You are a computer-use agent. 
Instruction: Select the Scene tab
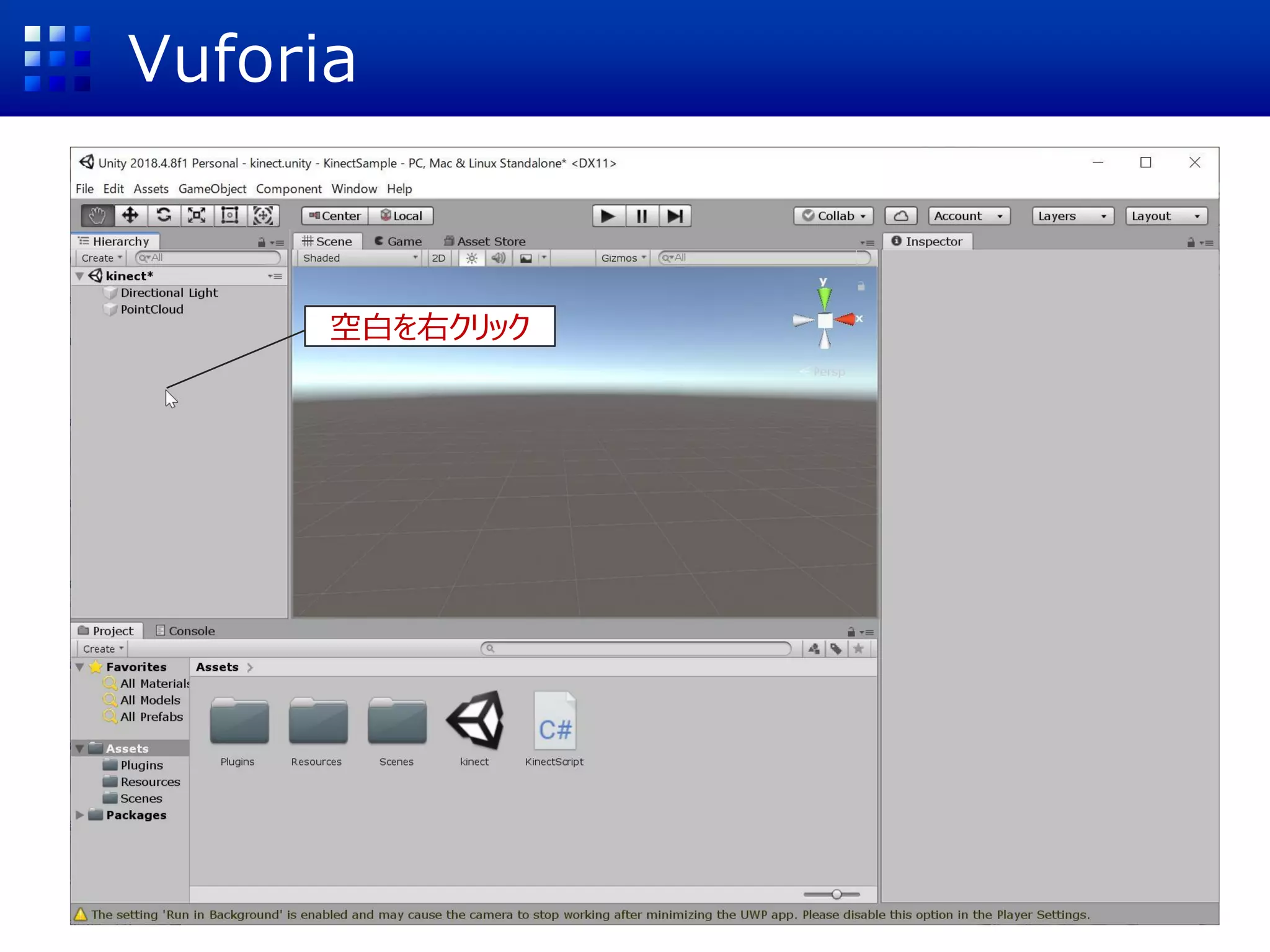click(327, 242)
